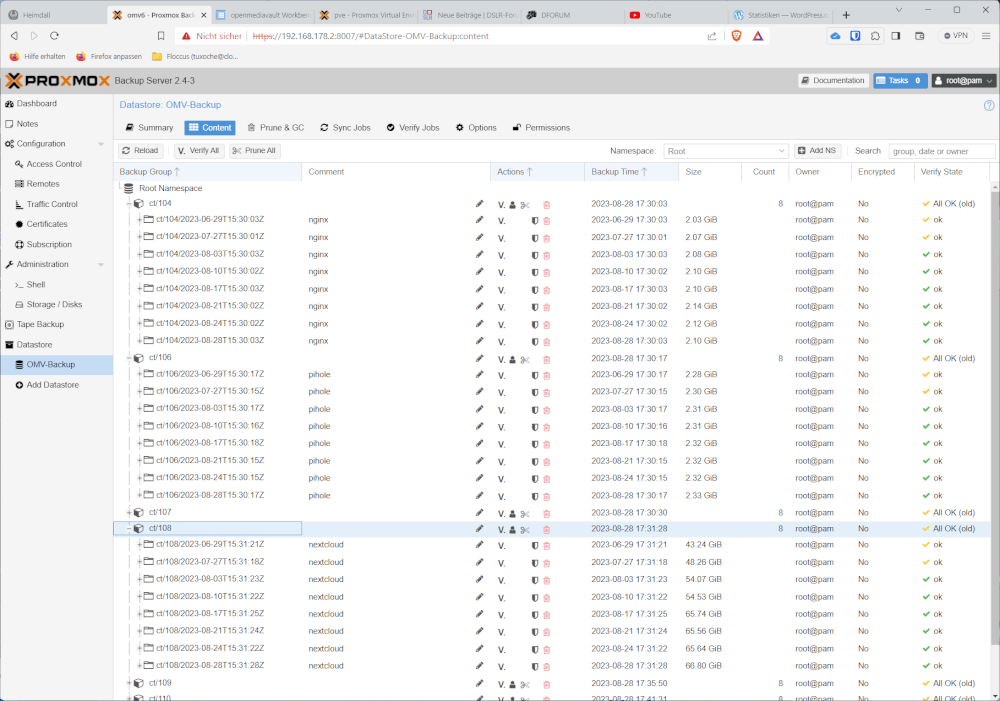Collapse the ct/108 backup group
The image size is (1000, 701).
[129, 528]
